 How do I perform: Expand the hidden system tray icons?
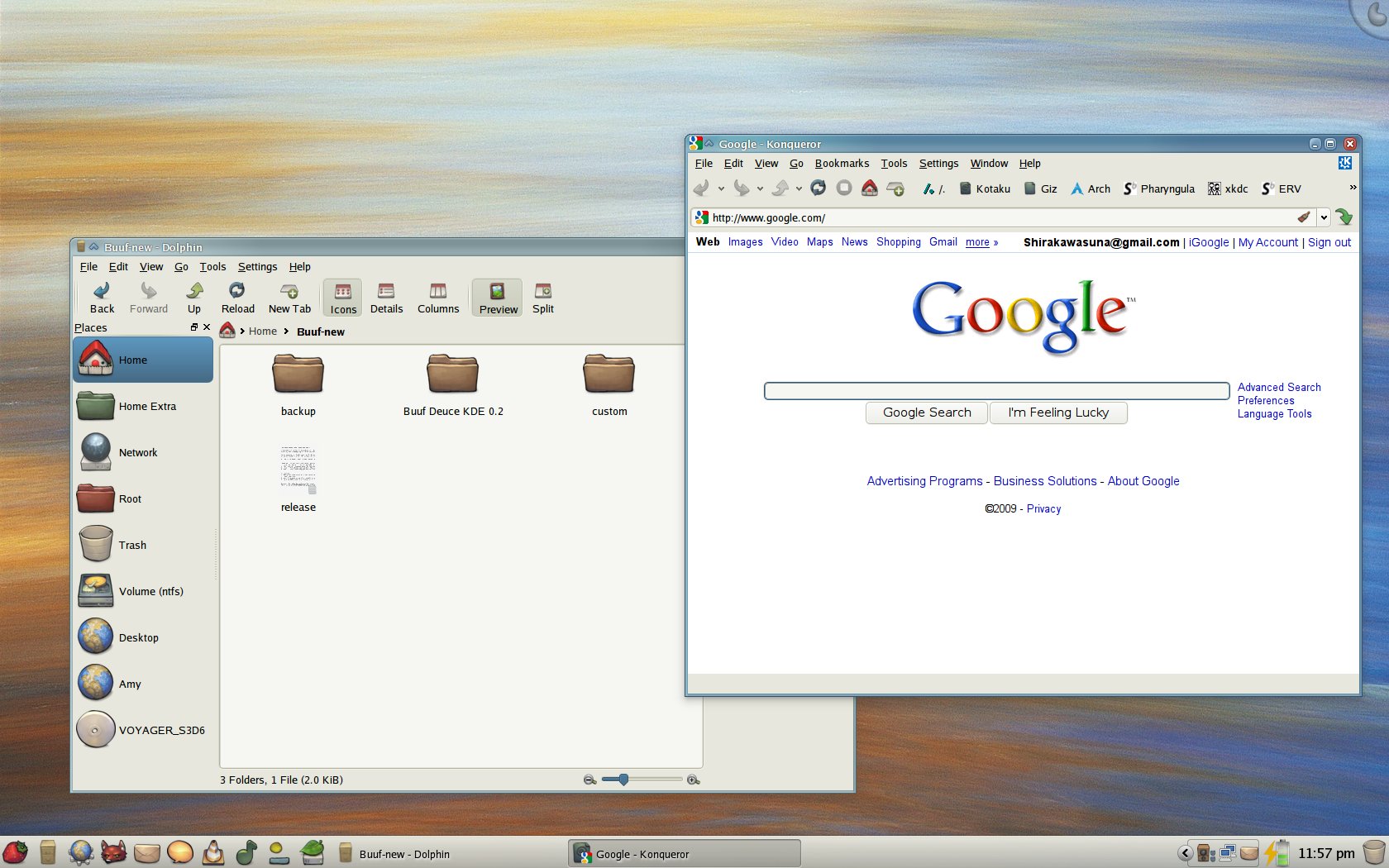click(x=1185, y=853)
